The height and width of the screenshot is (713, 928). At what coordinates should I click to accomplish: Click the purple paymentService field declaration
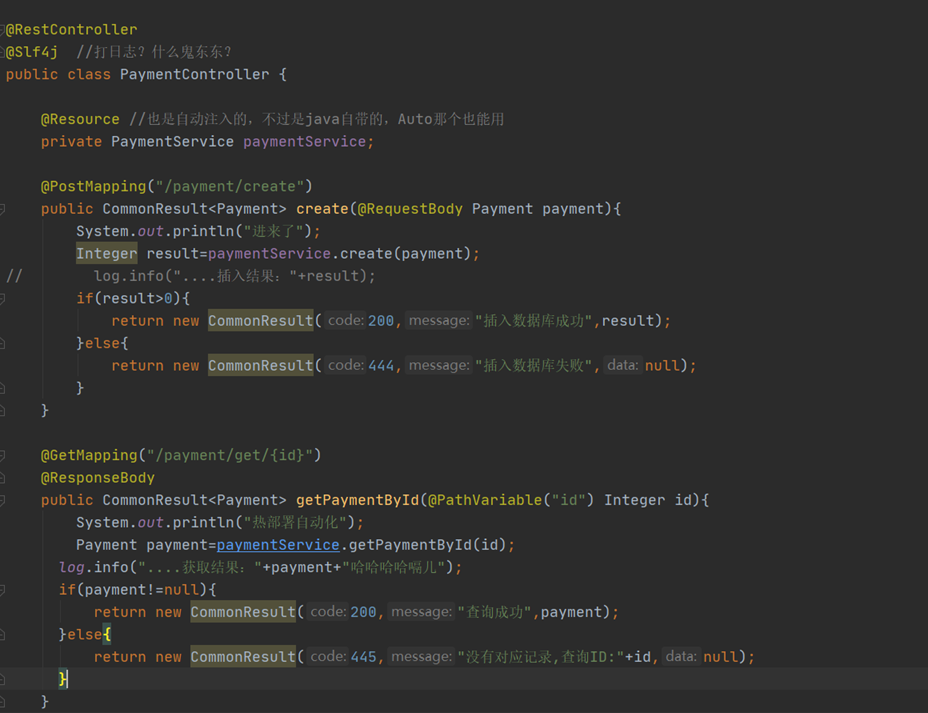(x=304, y=142)
